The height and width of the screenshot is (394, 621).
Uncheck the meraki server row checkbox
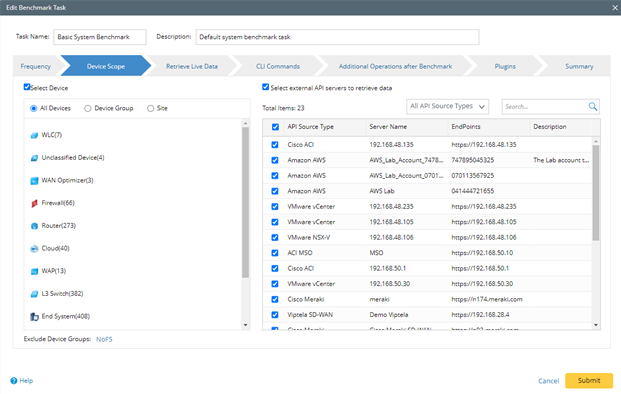(x=275, y=299)
